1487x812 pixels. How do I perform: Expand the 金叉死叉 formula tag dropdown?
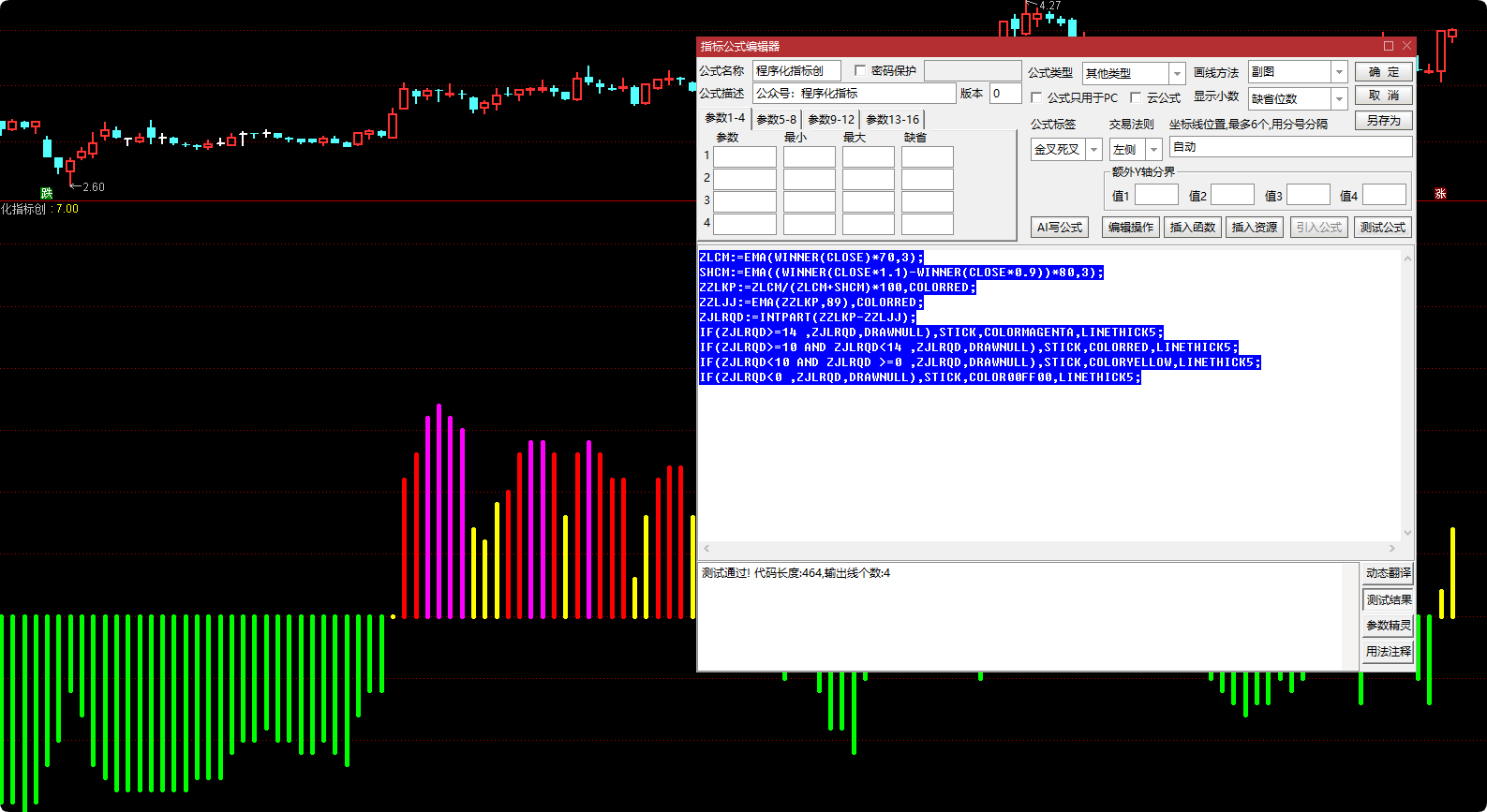pos(1093,150)
